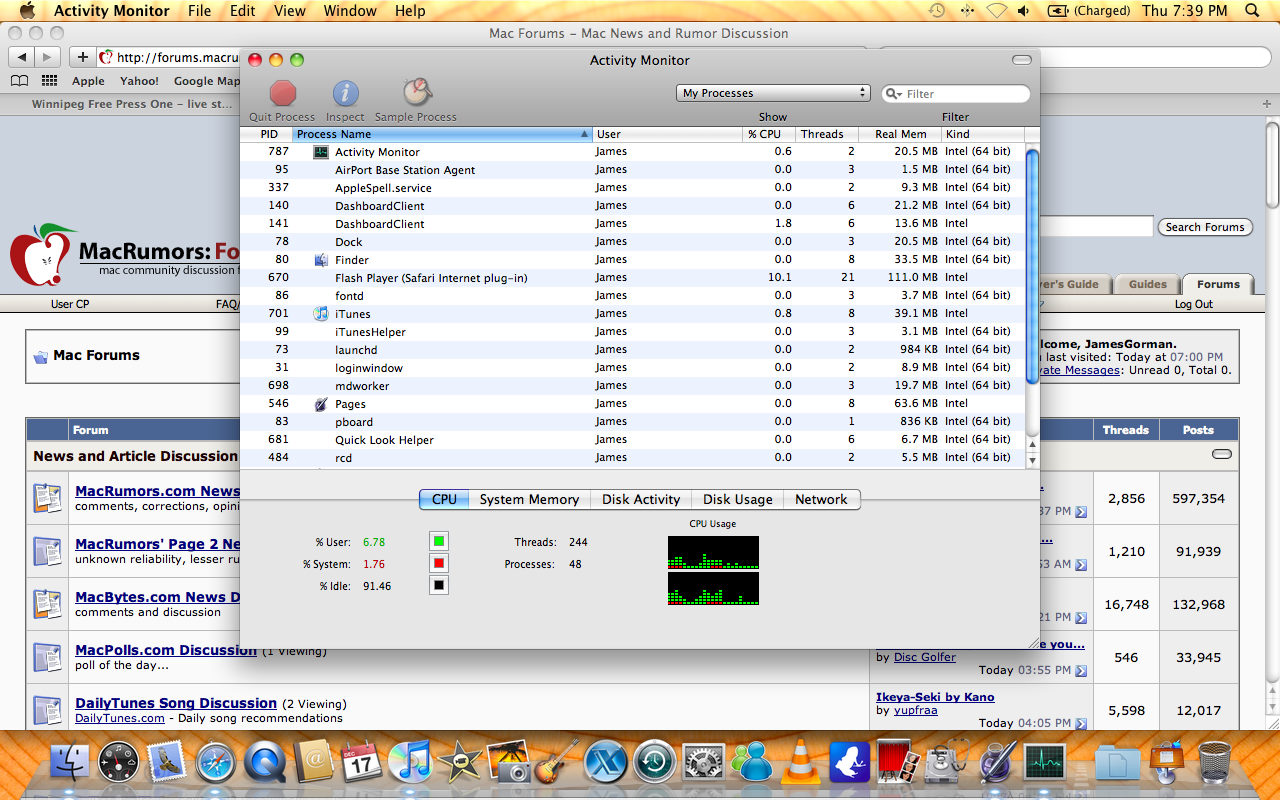The height and width of the screenshot is (800, 1280).
Task: Open Dashboard from the Dock
Action: click(x=118, y=763)
